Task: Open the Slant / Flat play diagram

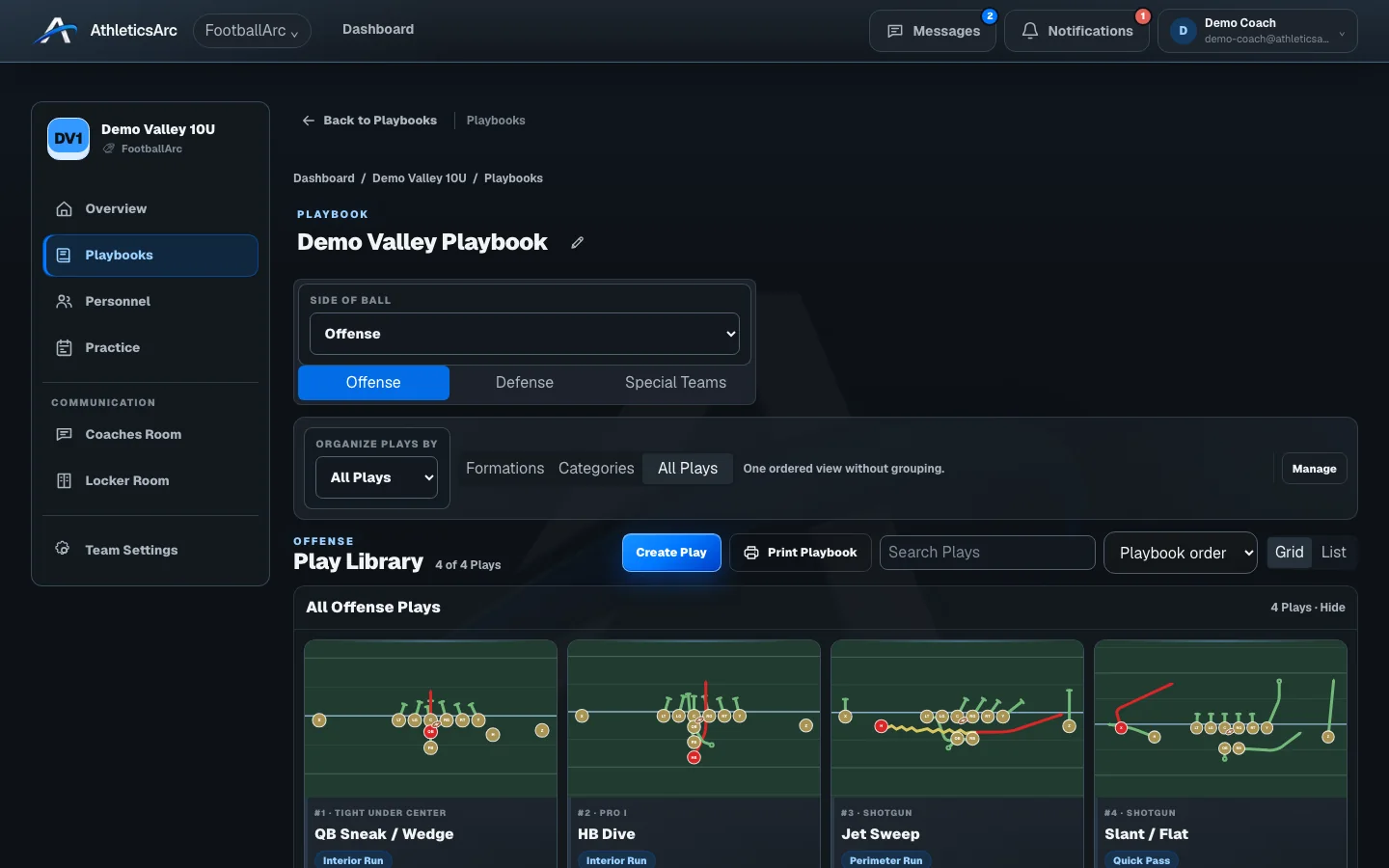Action: [1220, 719]
